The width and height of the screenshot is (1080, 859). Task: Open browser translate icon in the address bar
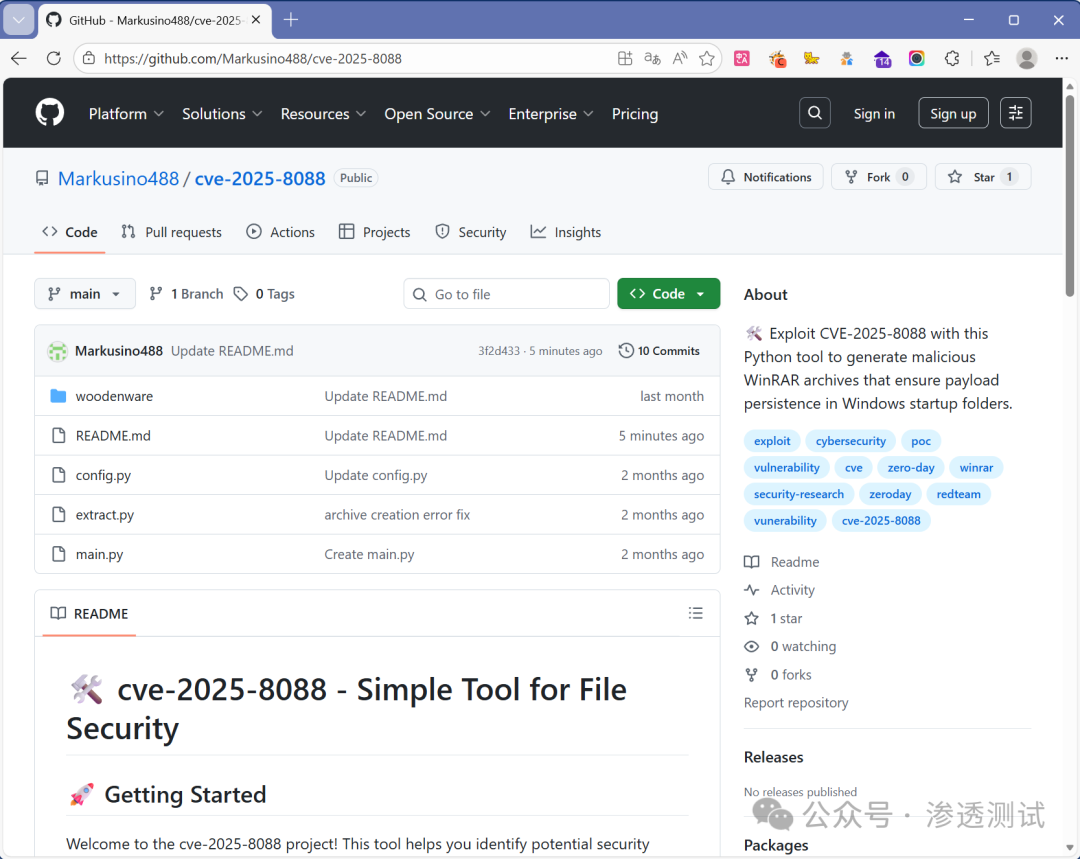(652, 59)
